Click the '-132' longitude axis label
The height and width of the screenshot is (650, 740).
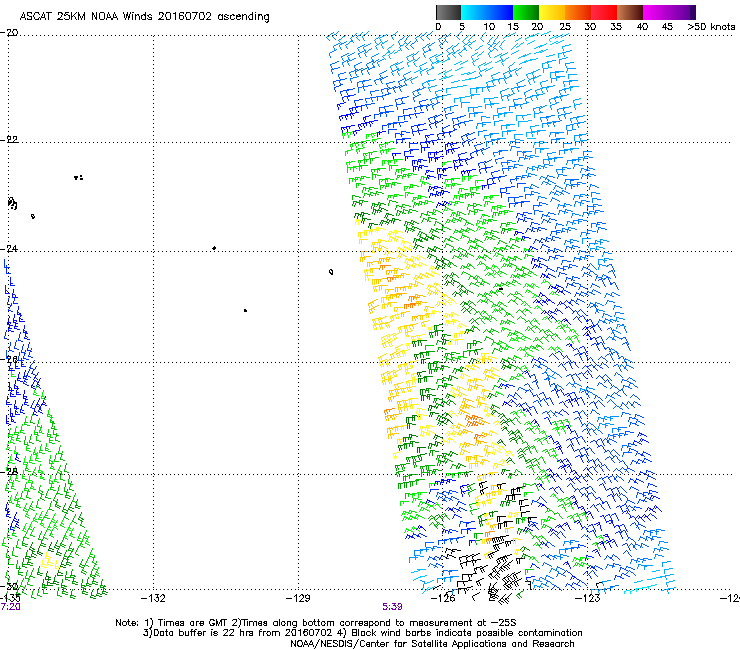(x=153, y=599)
